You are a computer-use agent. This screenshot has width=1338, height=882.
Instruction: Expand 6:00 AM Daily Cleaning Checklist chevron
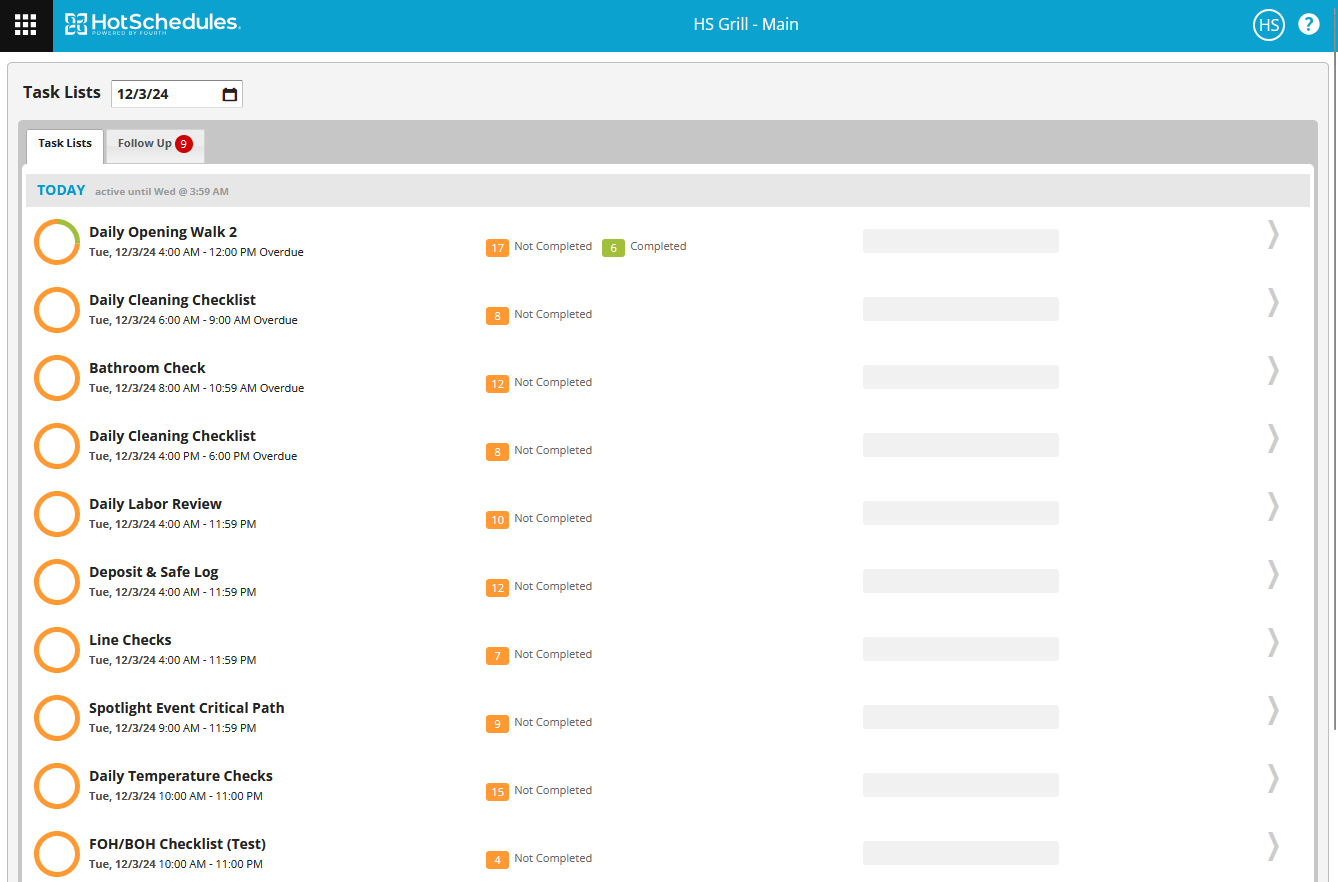coord(1273,302)
